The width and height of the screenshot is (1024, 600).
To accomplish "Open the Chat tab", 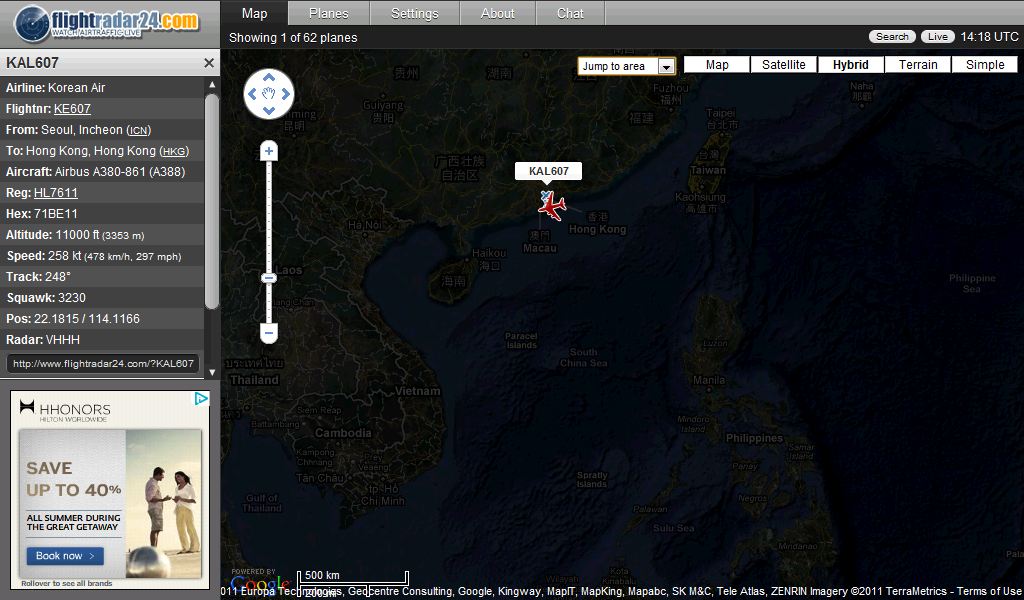I will (570, 13).
